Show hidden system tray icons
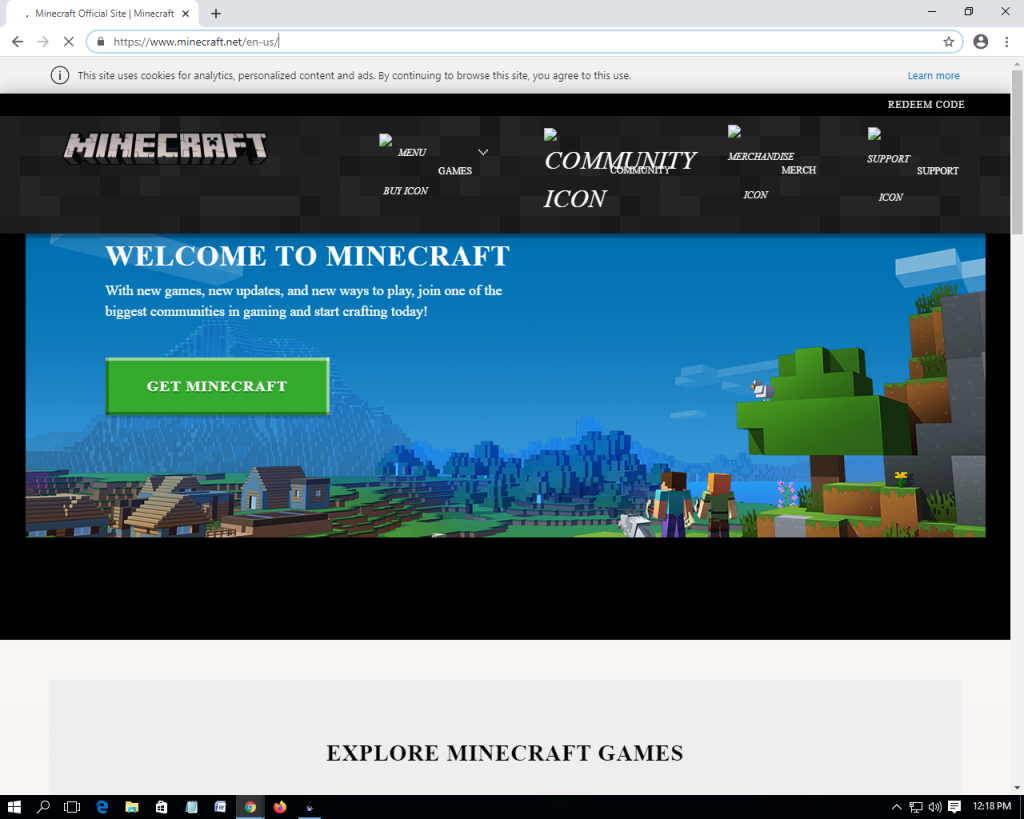This screenshot has height=819, width=1024. 897,807
